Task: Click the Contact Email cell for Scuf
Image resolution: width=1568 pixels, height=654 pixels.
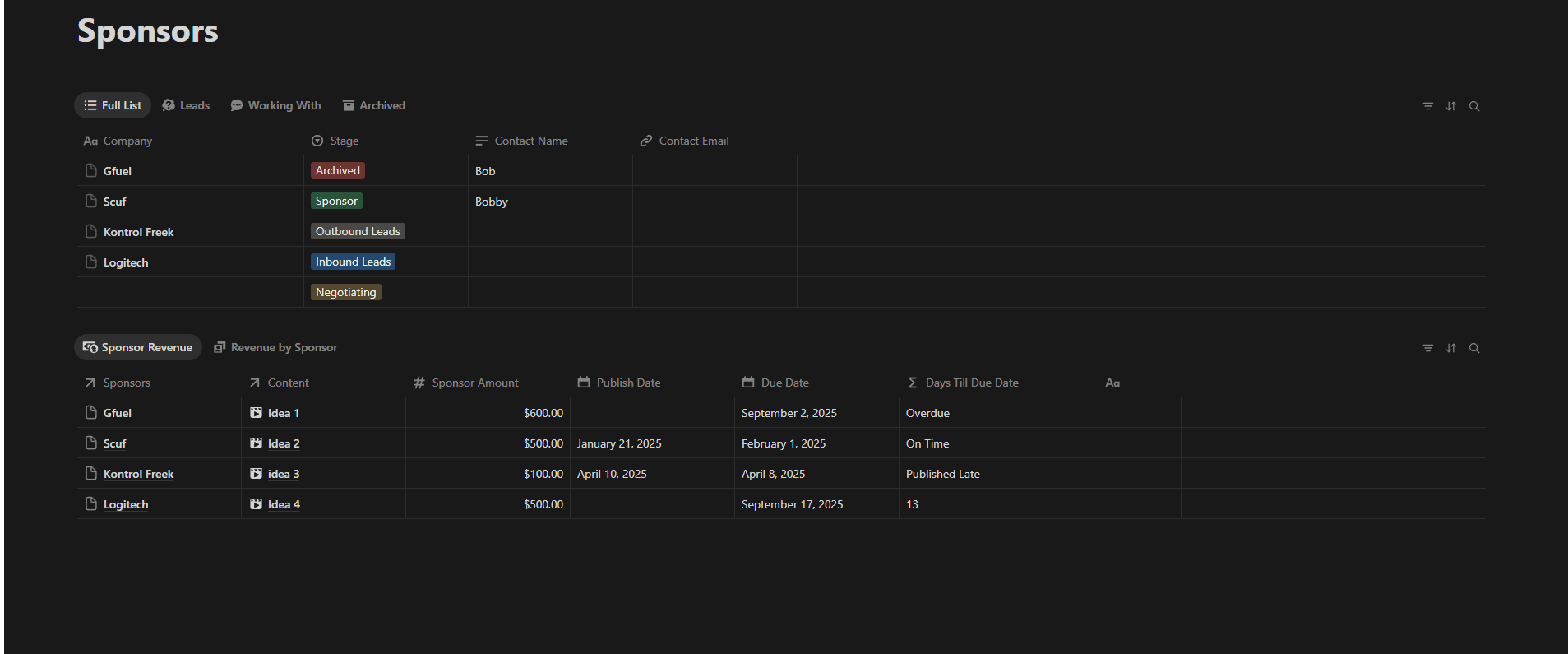Action: [x=714, y=202]
